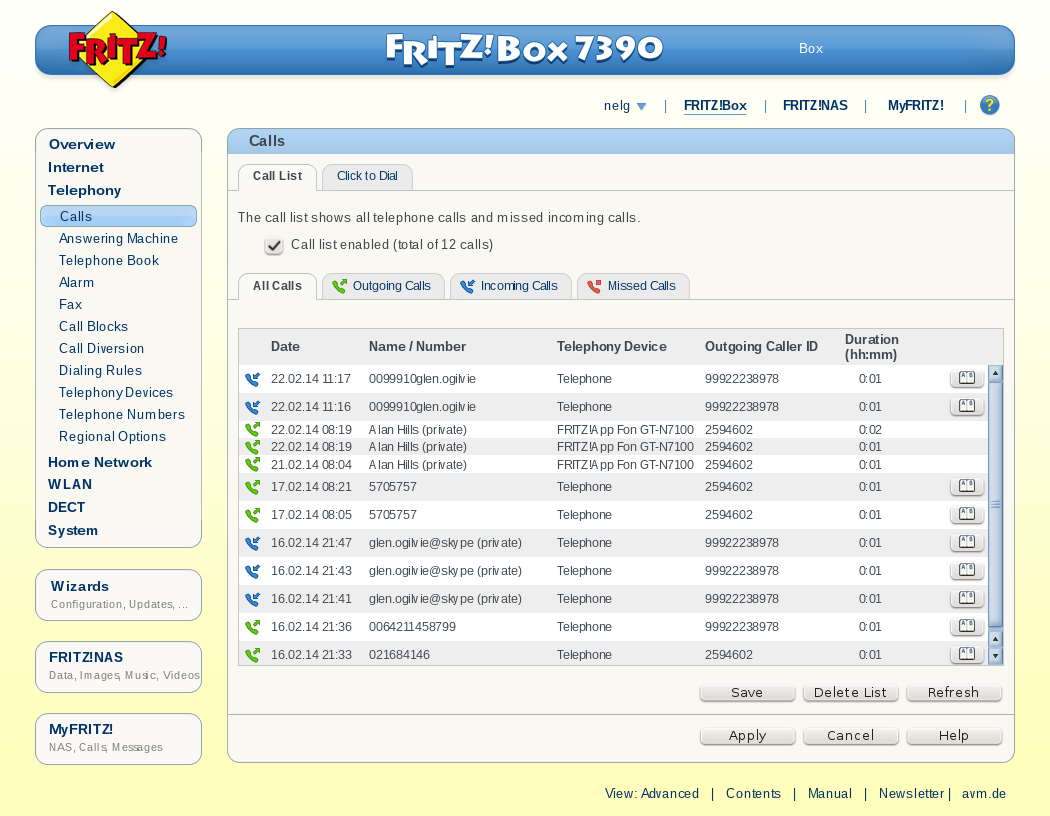Open Telephone Numbers page
1050x816 pixels.
point(122,415)
